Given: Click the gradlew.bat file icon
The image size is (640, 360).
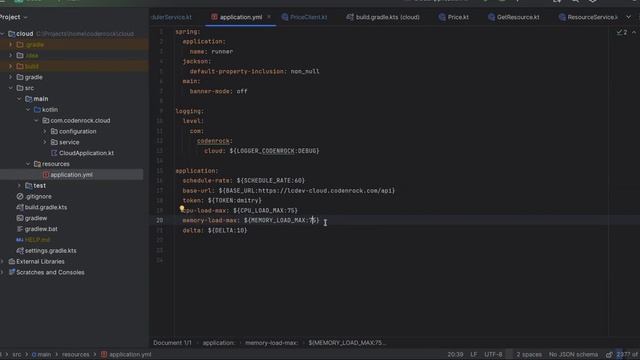Looking at the screenshot, I should click(x=20, y=229).
